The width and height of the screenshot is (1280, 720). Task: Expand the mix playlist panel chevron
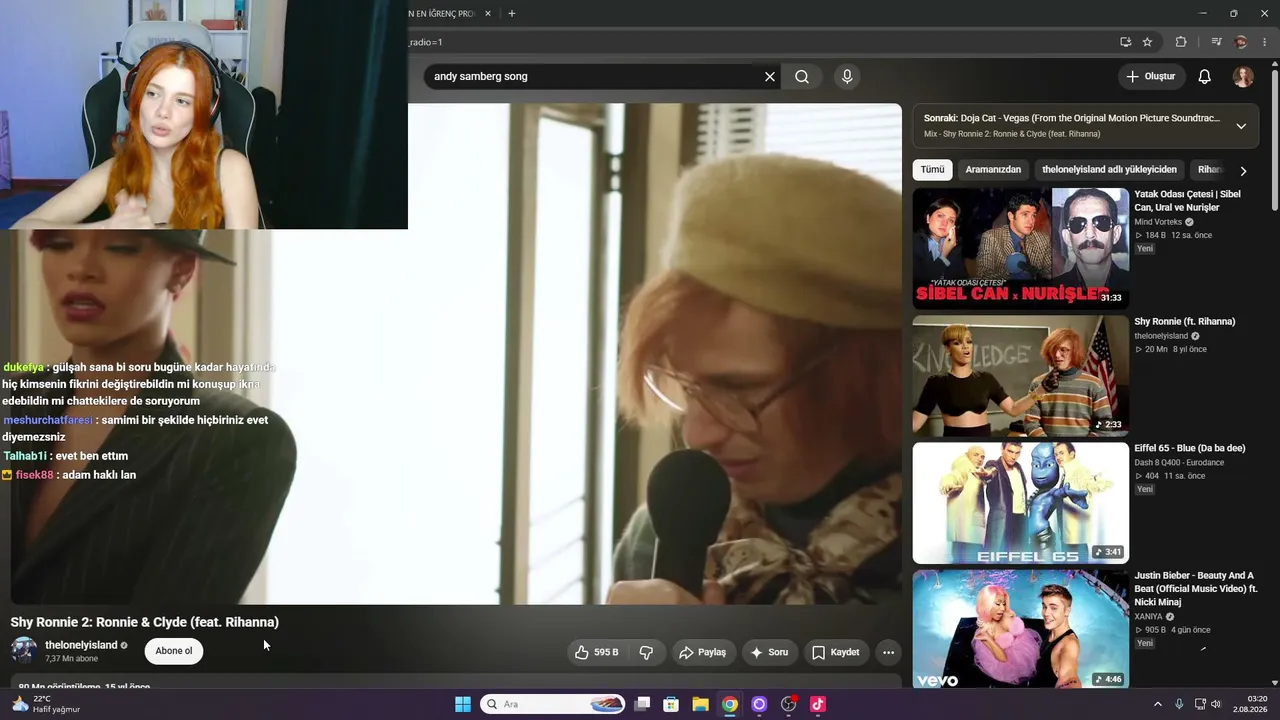coord(1241,126)
